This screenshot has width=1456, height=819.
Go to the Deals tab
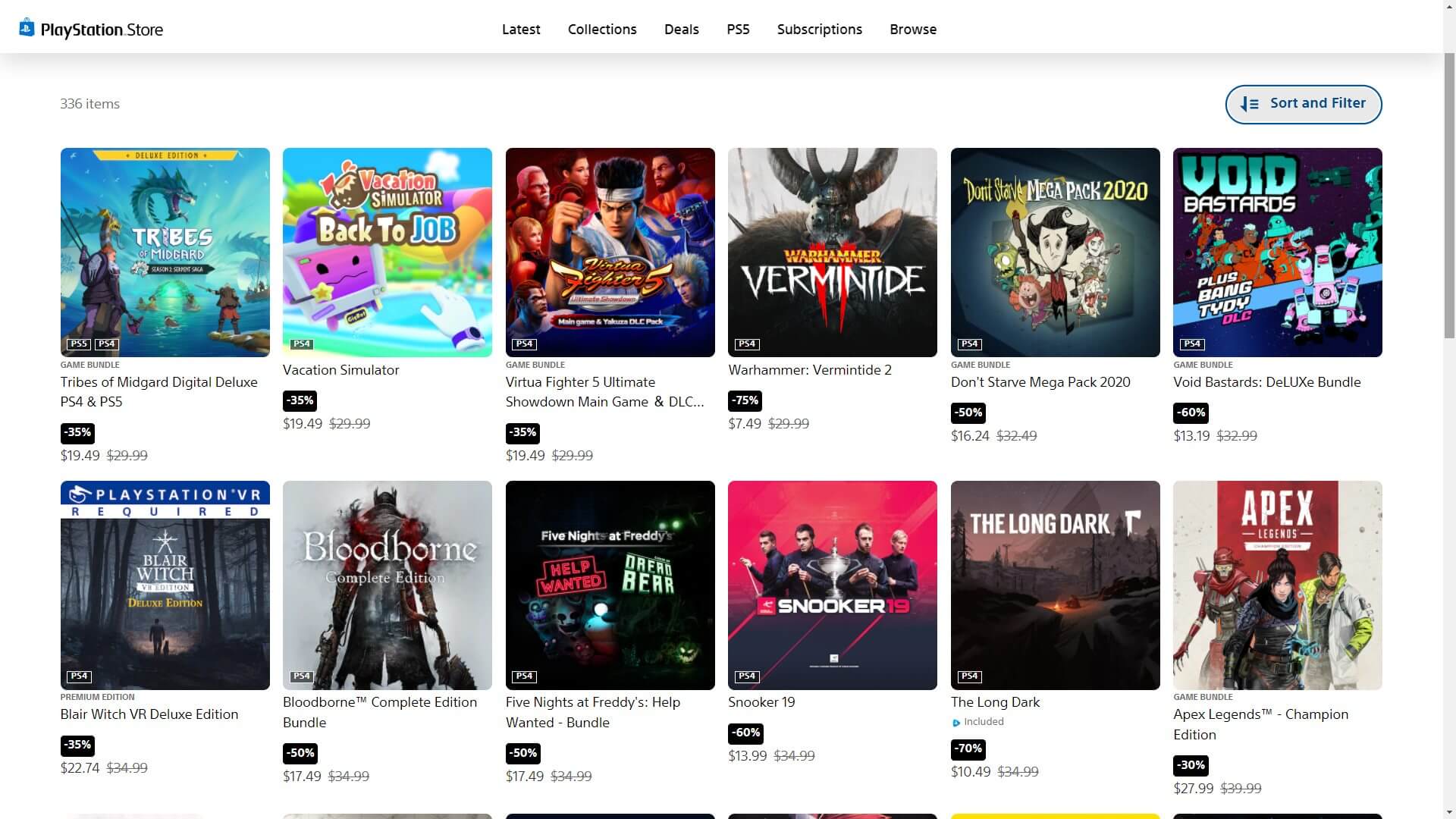(681, 30)
